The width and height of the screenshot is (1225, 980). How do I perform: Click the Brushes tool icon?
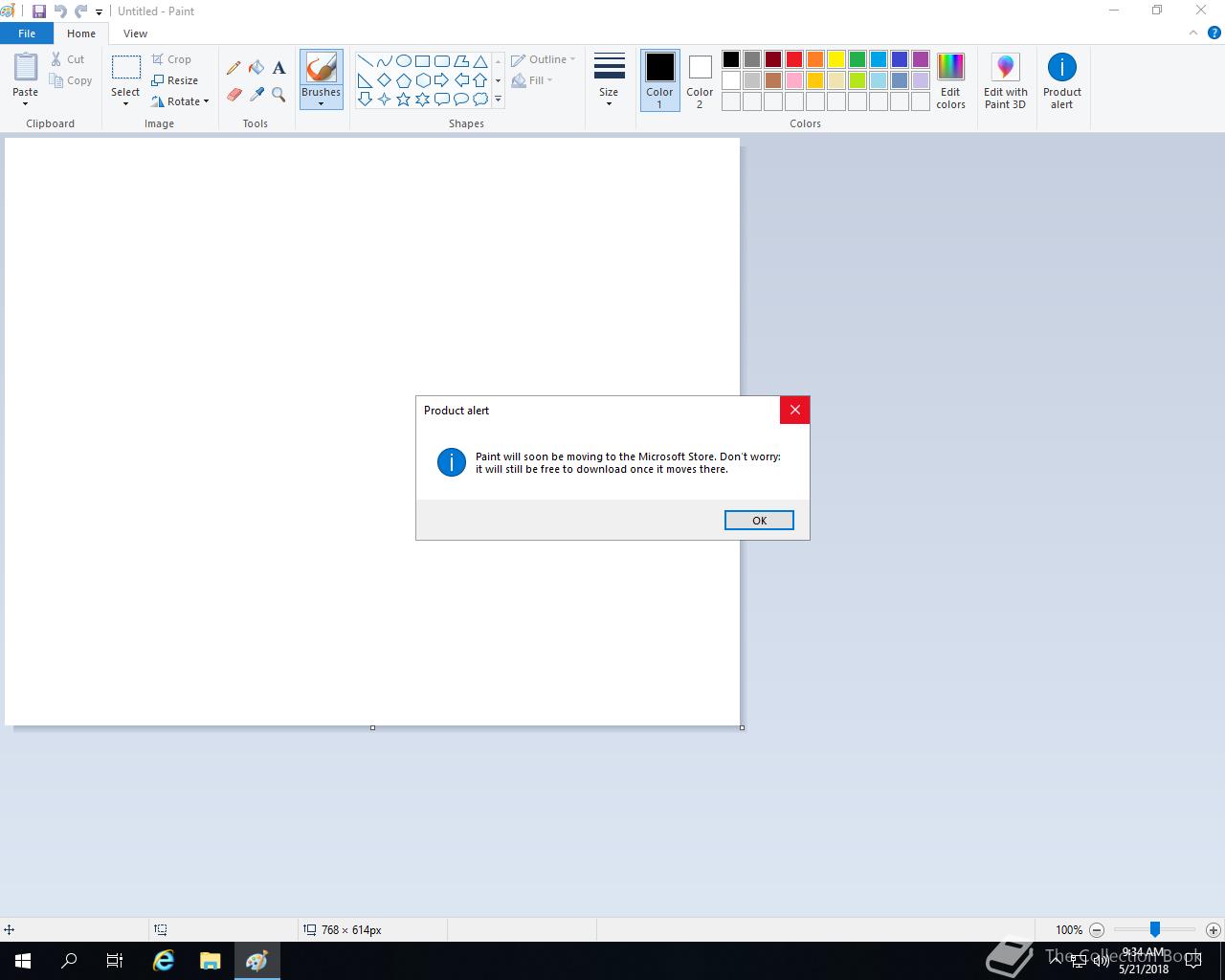click(x=321, y=68)
